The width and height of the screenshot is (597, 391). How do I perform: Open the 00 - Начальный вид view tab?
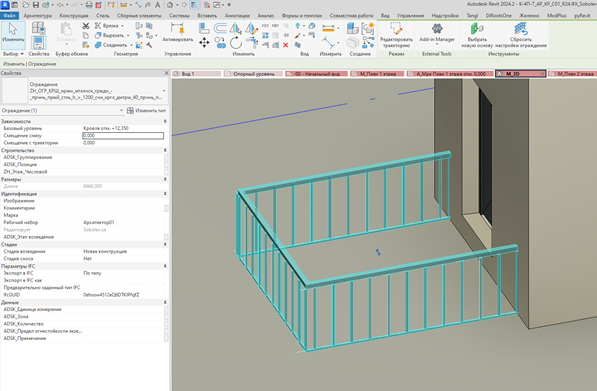[316, 74]
